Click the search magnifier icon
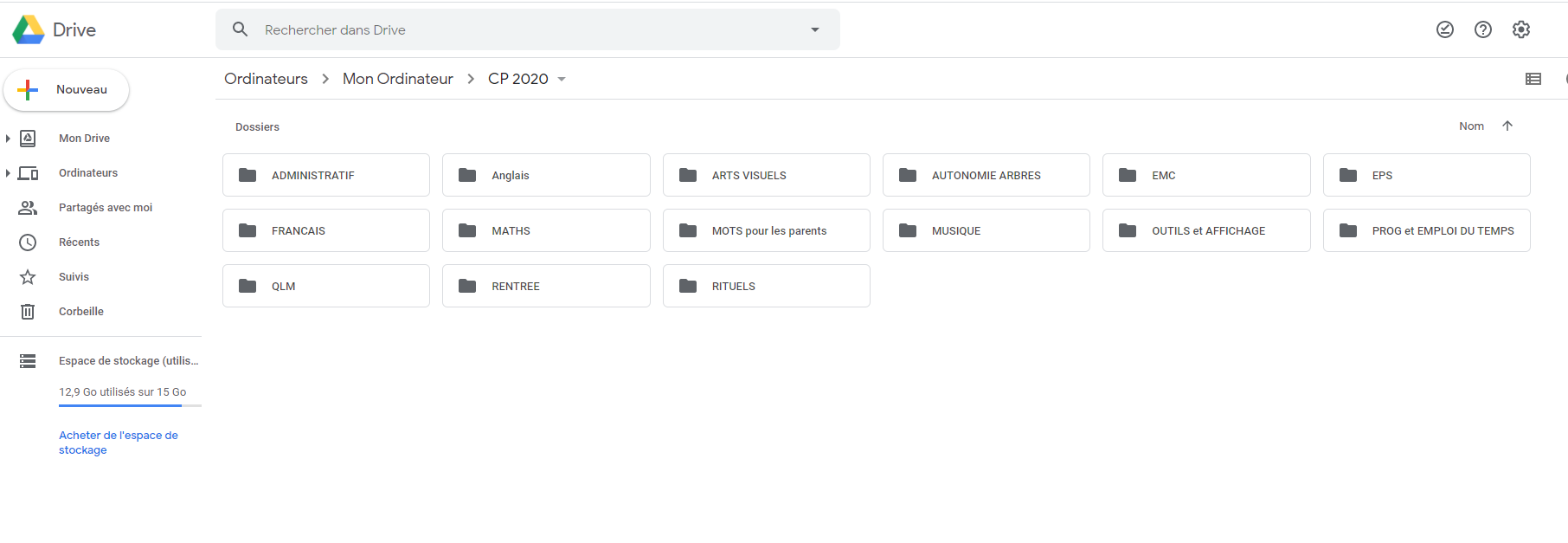 pyautogui.click(x=241, y=29)
